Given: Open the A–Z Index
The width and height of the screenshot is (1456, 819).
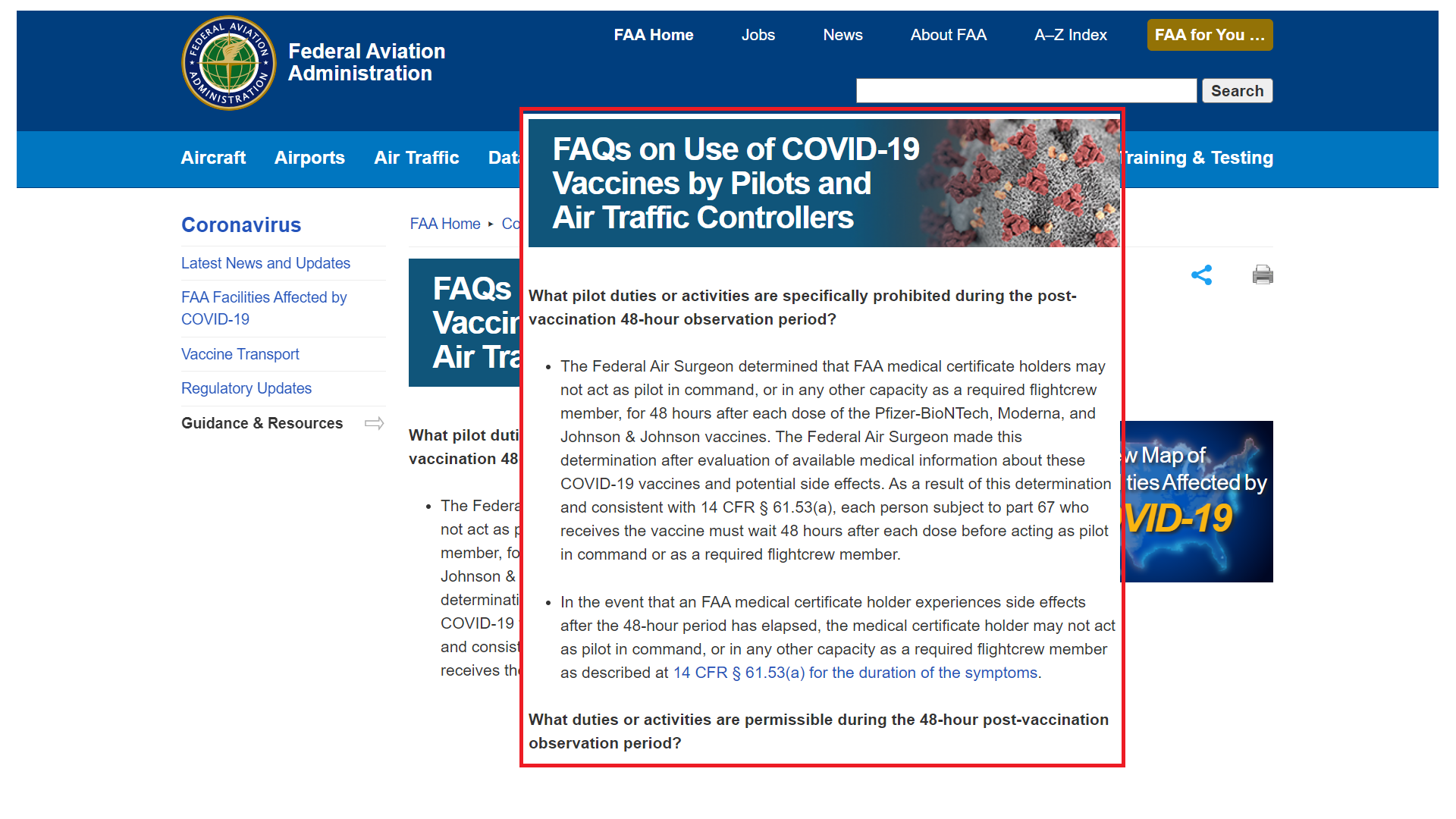Looking at the screenshot, I should click(x=1070, y=35).
